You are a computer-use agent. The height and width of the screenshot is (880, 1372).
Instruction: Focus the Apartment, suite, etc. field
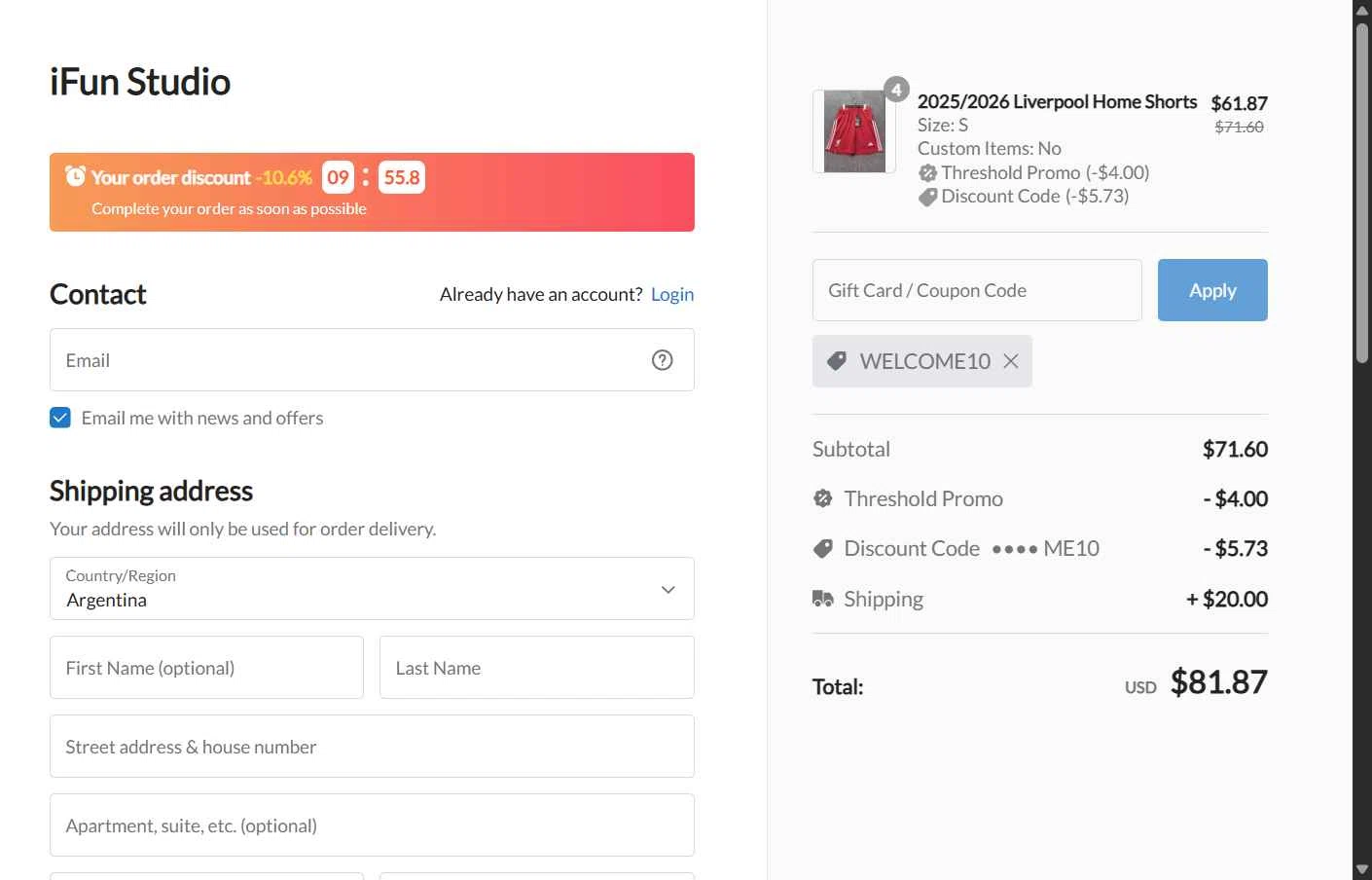point(372,825)
